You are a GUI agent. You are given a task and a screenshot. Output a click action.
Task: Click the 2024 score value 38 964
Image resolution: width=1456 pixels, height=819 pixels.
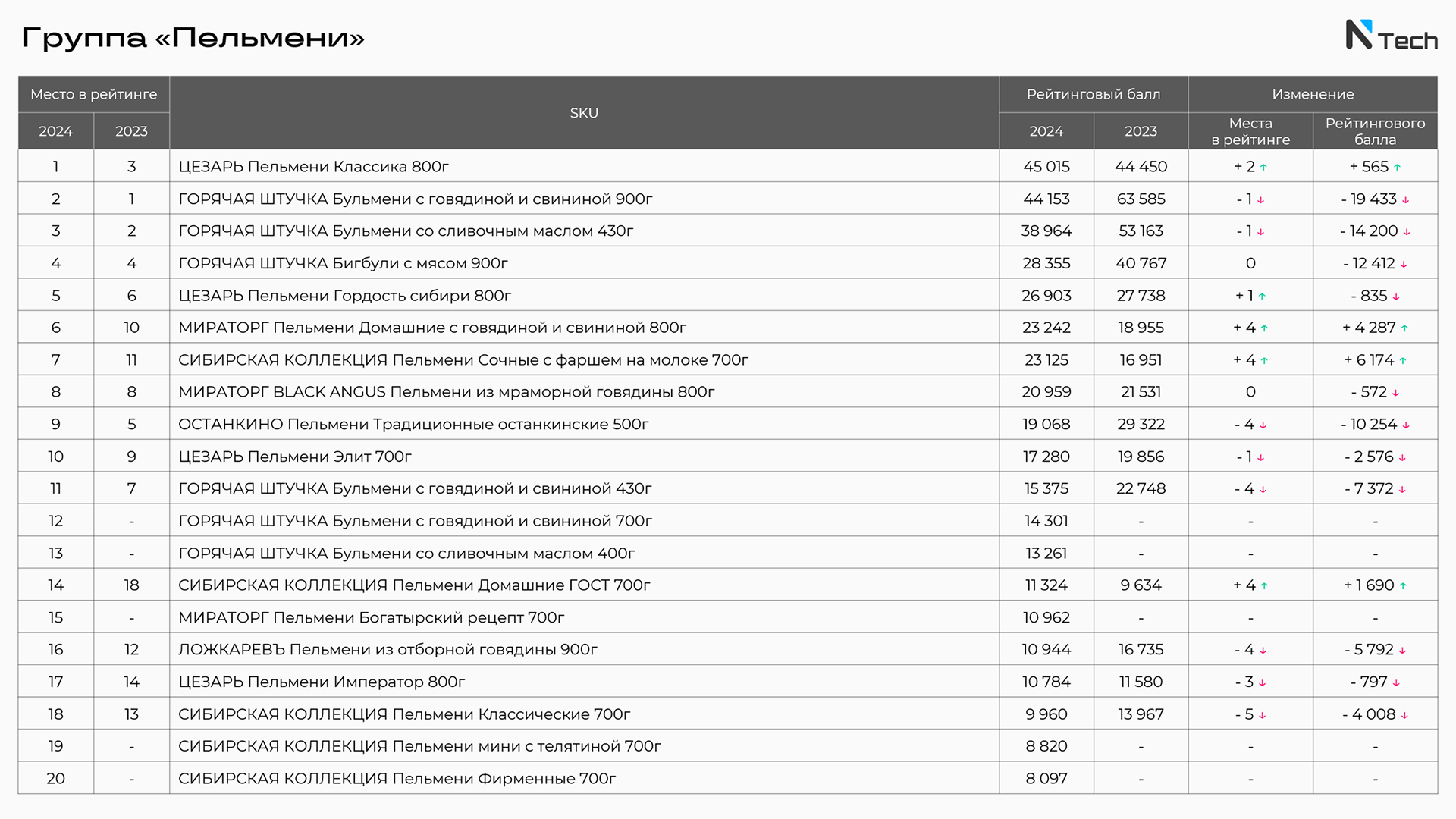coord(1046,231)
